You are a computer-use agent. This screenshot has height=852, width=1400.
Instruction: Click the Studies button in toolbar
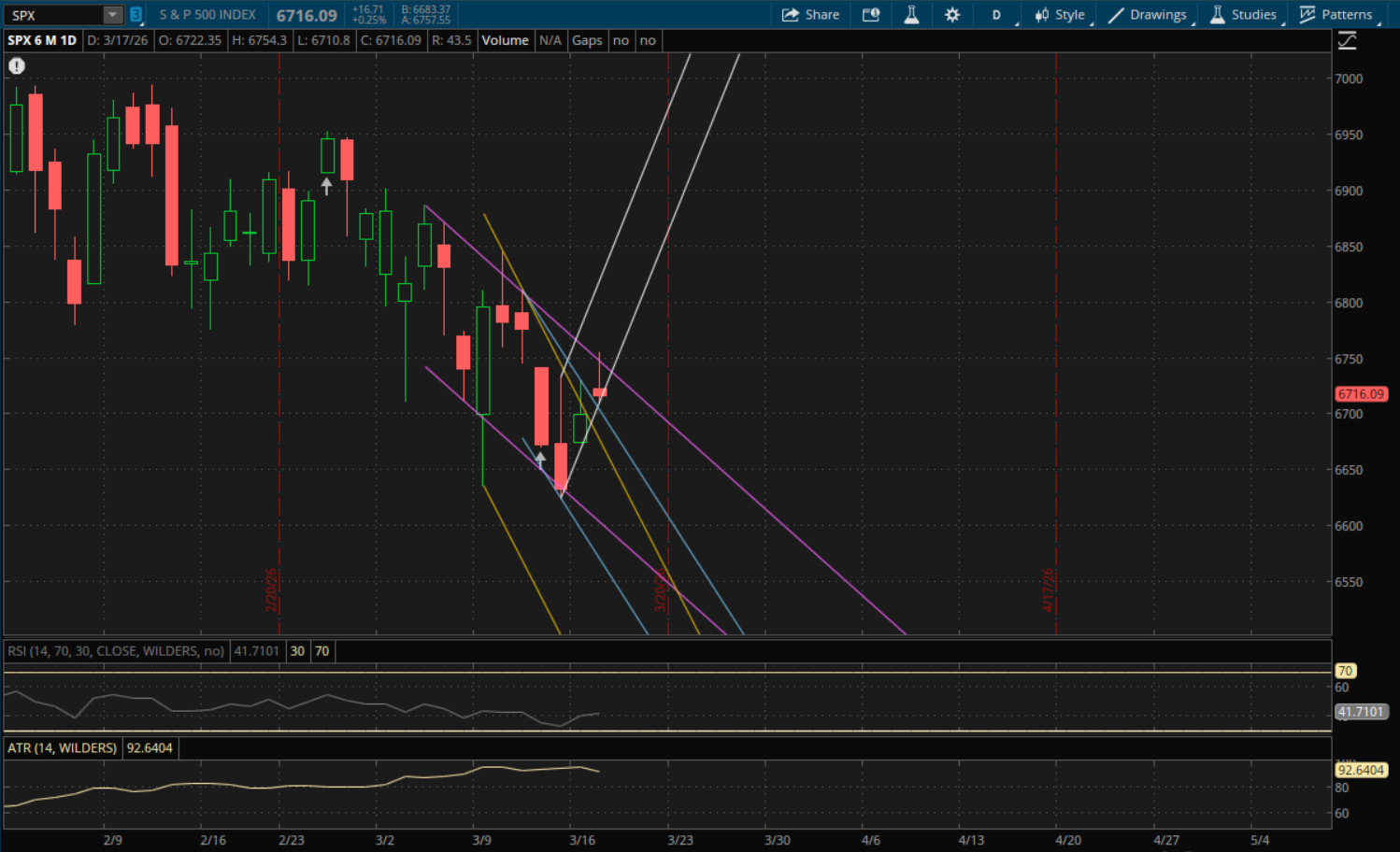pos(1243,15)
